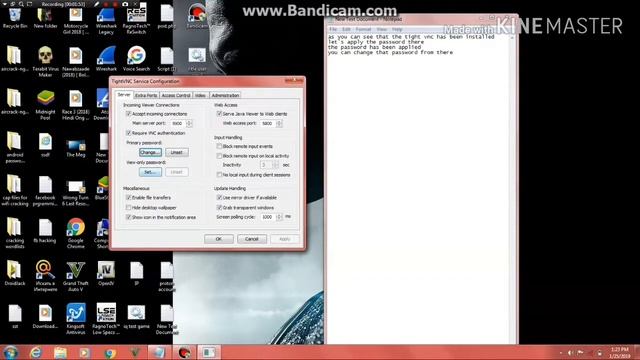Open the Bandicam desktop shortcut
Image resolution: width=640 pixels, height=360 pixels.
197,16
